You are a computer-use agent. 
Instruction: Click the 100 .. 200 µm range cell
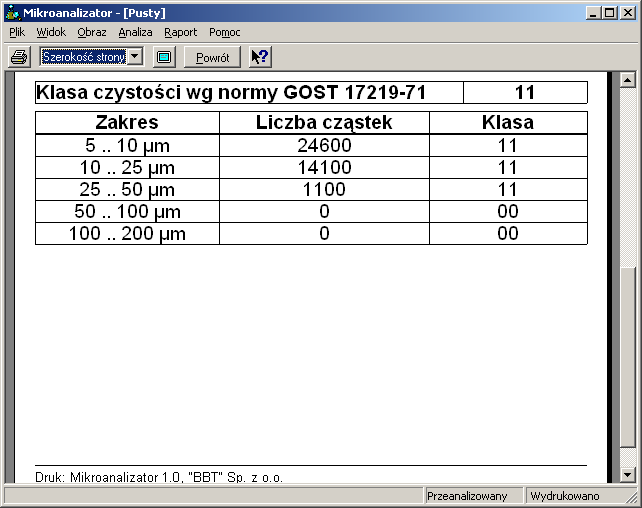pyautogui.click(x=127, y=234)
